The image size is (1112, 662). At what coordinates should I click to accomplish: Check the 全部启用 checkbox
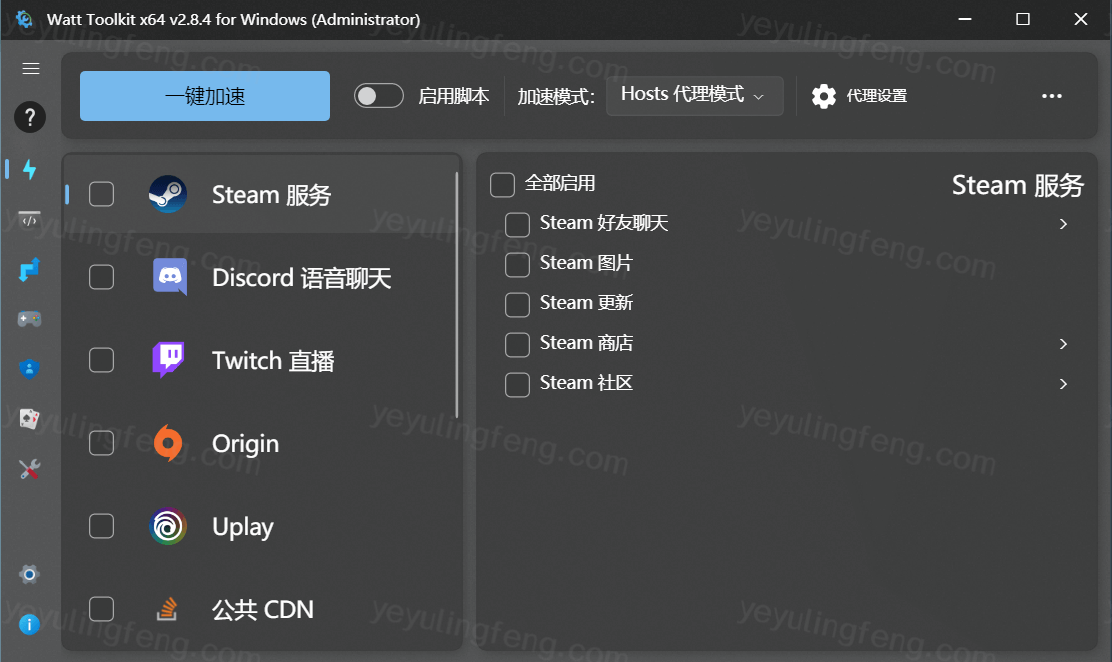coord(502,184)
